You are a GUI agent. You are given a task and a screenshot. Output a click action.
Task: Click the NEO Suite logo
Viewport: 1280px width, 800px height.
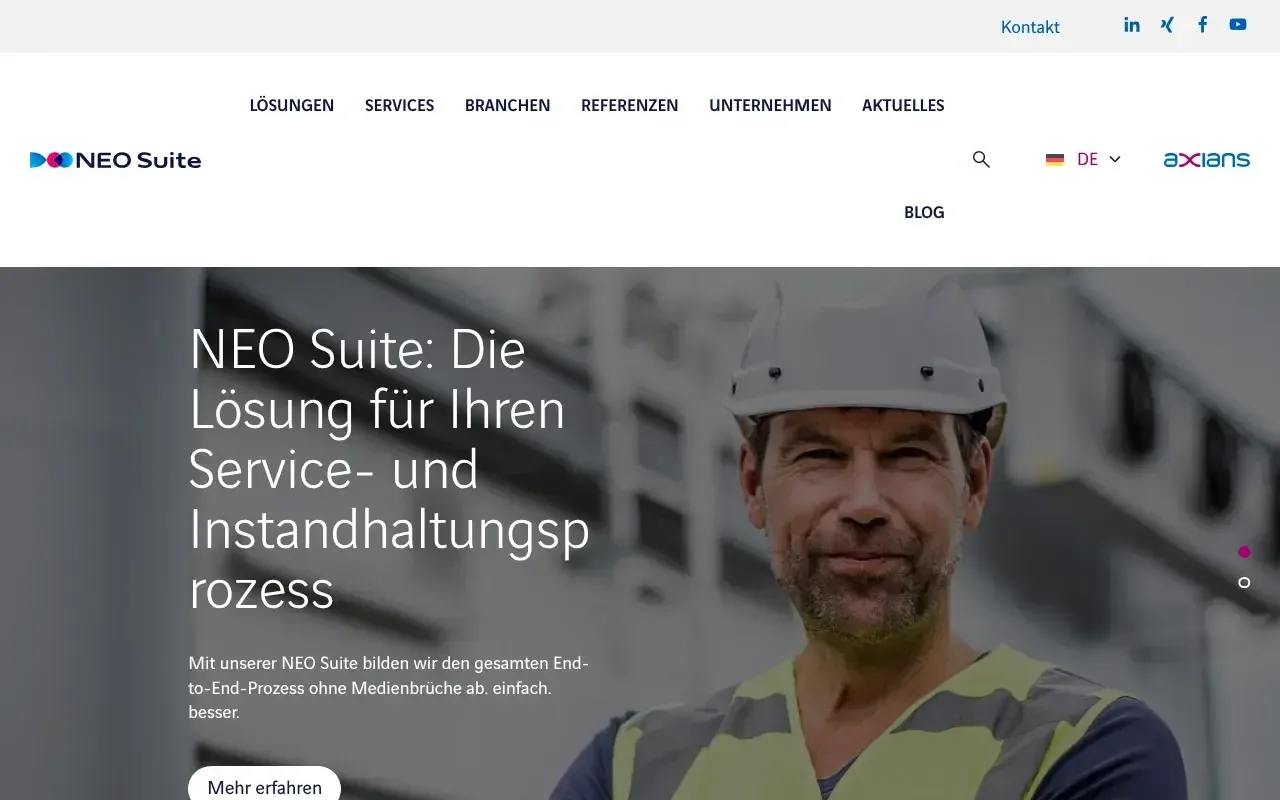(116, 160)
